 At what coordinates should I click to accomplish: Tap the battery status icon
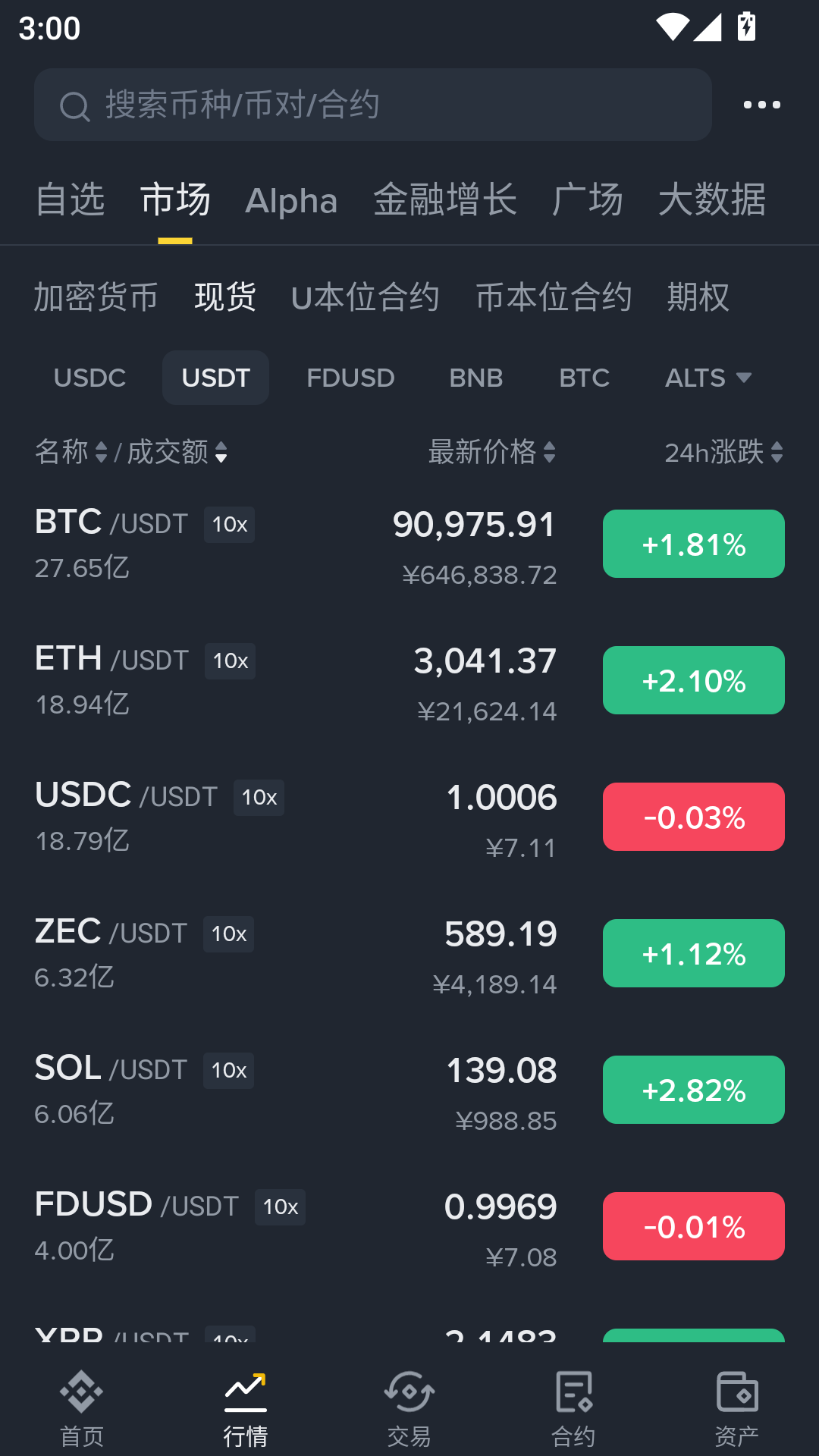click(x=747, y=27)
